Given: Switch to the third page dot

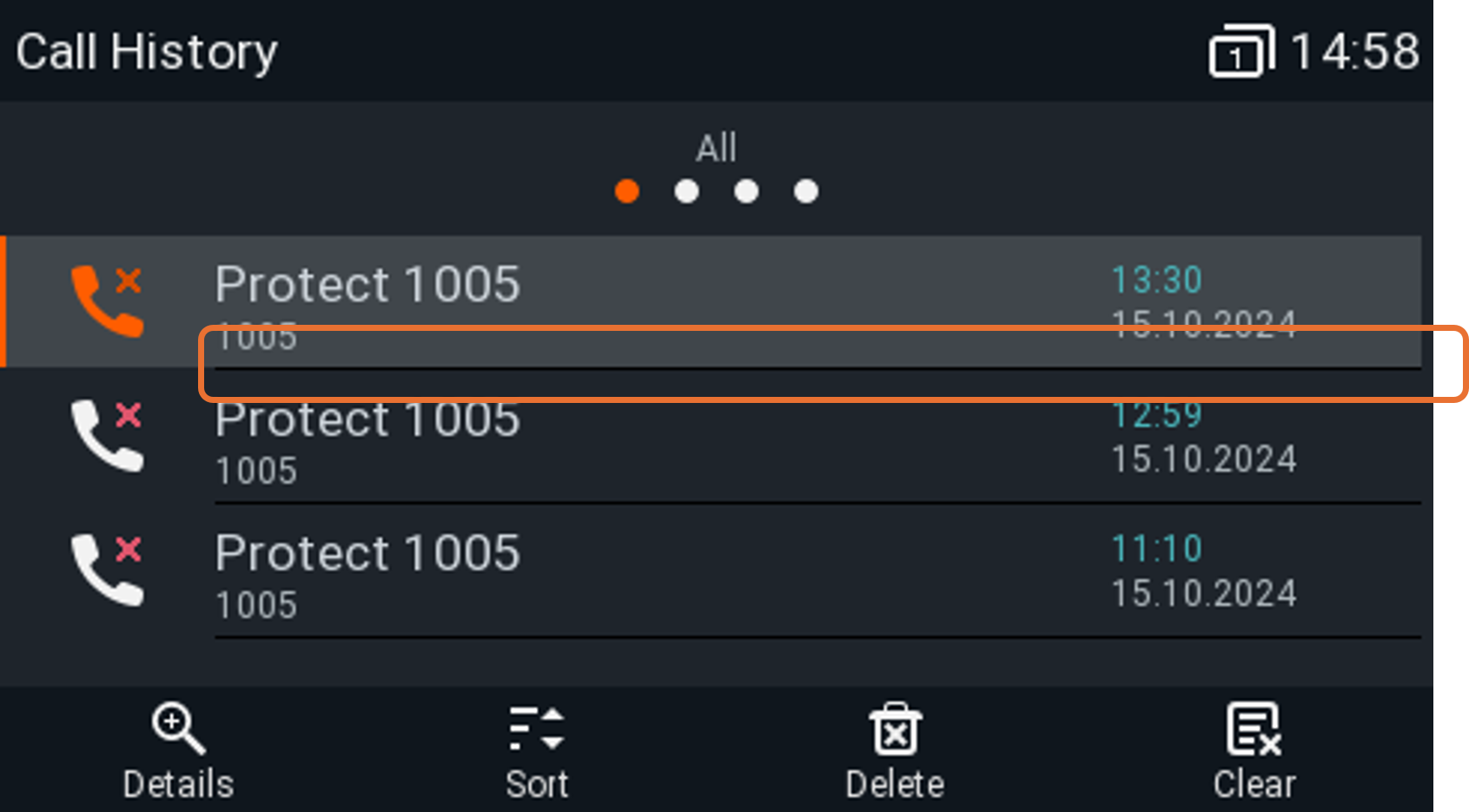Looking at the screenshot, I should pyautogui.click(x=746, y=191).
